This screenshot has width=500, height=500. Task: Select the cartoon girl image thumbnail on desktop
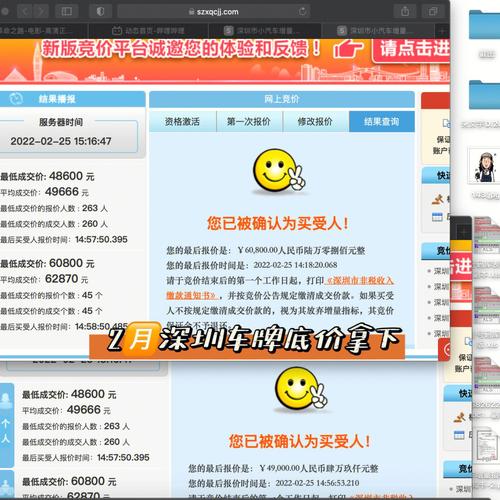485,166
